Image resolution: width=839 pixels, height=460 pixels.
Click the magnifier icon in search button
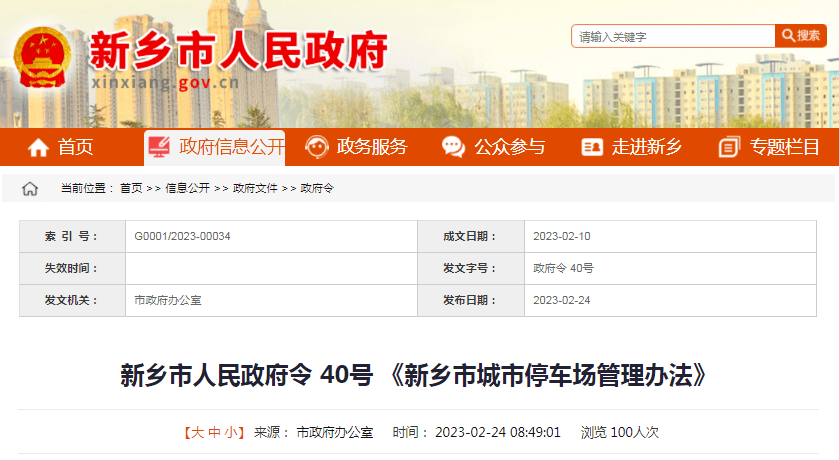click(x=788, y=36)
